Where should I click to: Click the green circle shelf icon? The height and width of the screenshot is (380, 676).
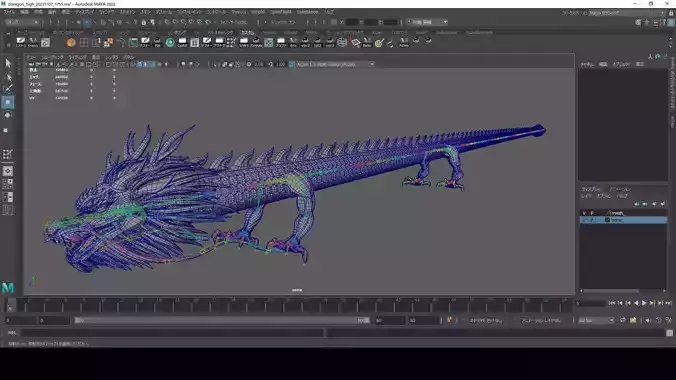[x=170, y=42]
